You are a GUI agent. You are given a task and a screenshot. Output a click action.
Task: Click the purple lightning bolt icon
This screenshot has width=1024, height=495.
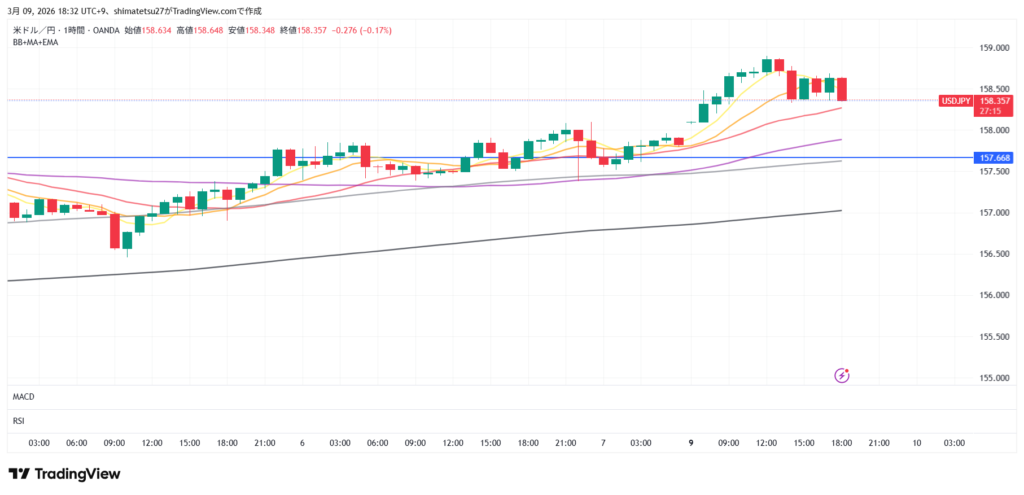tap(842, 376)
